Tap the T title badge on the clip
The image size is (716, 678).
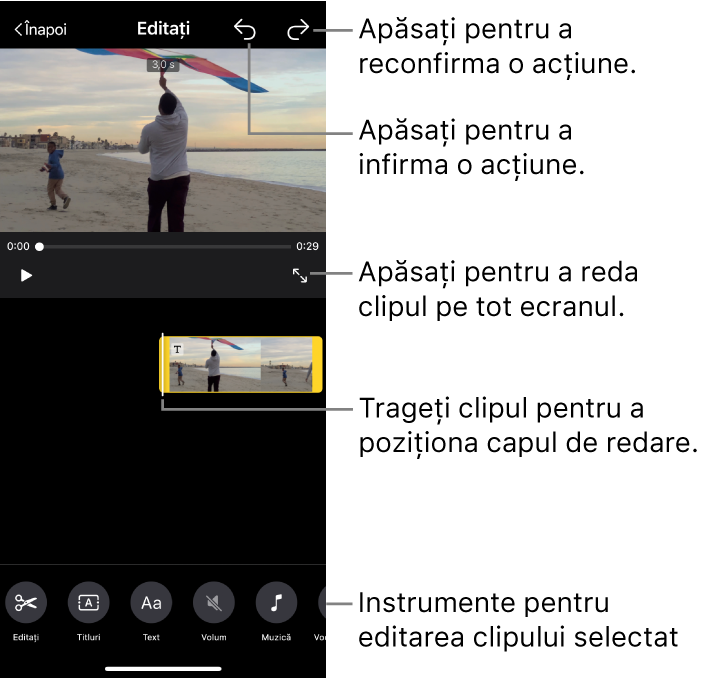177,350
